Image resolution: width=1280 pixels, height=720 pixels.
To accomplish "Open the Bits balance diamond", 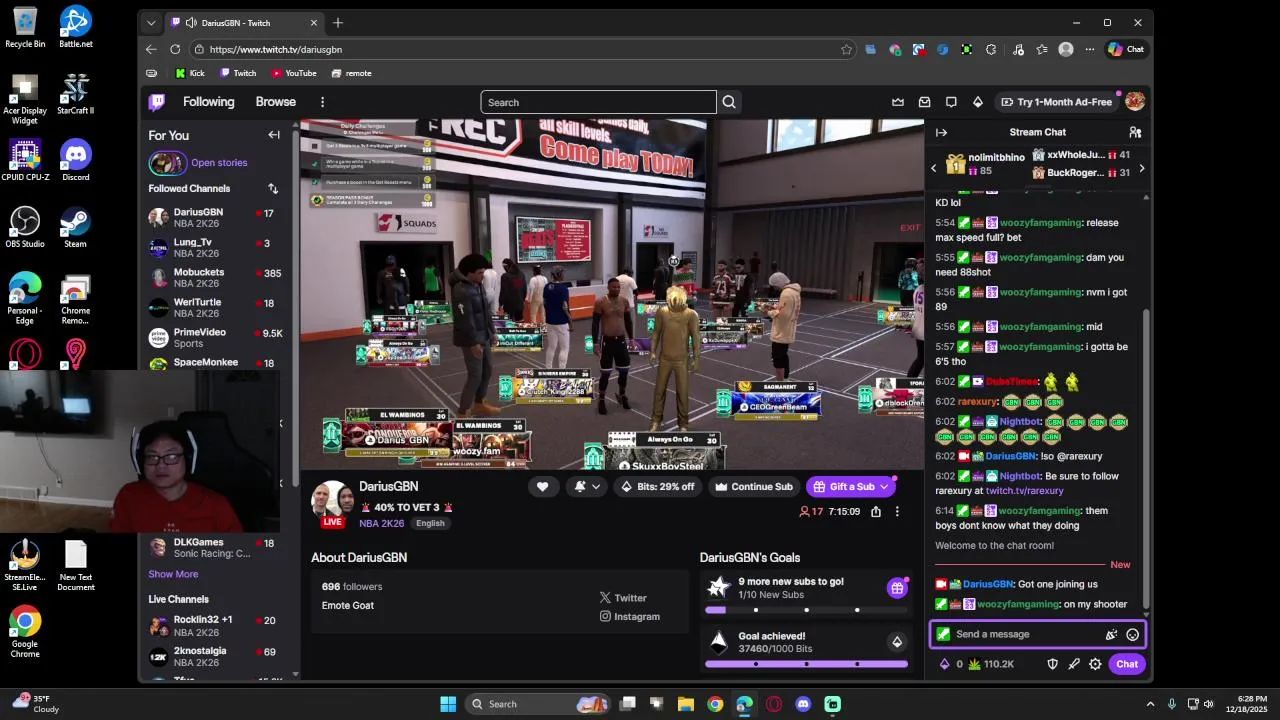I will 944,664.
